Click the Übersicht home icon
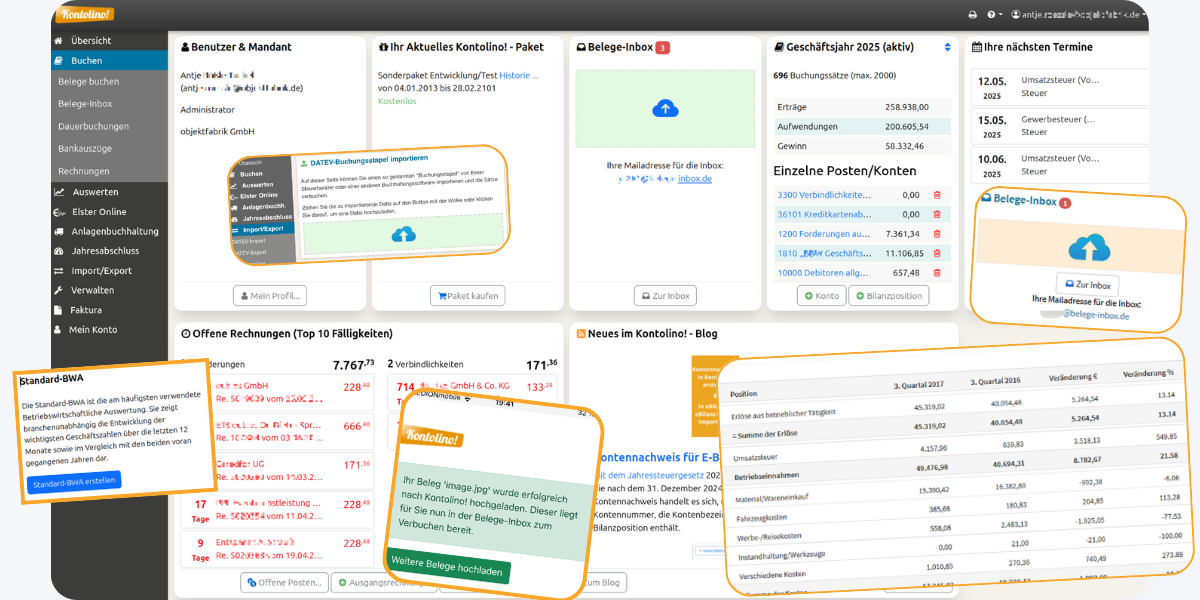The image size is (1200, 600). point(59,41)
